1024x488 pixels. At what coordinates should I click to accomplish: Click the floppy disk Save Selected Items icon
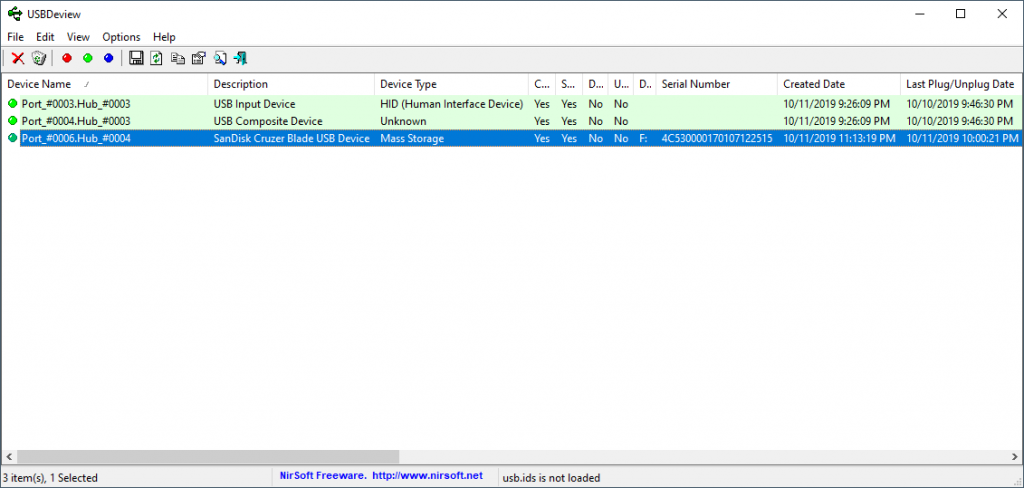(x=136, y=59)
